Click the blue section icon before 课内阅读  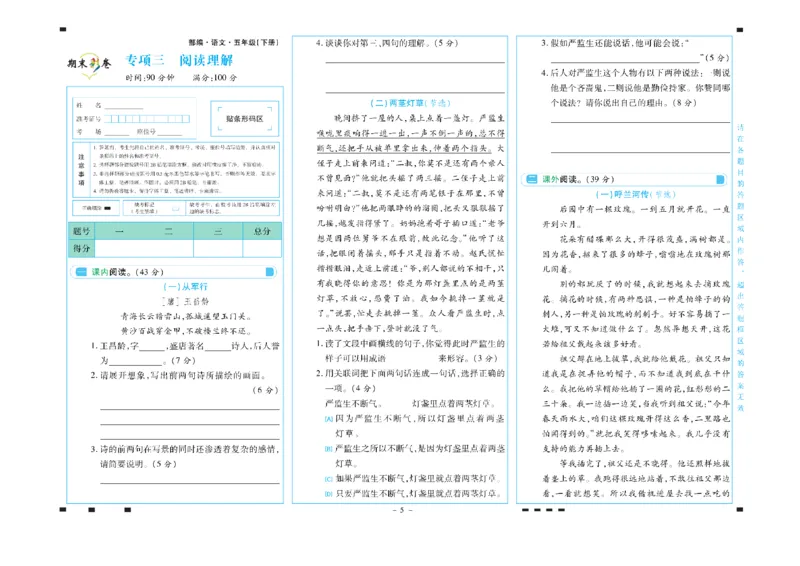pyautogui.click(x=81, y=272)
